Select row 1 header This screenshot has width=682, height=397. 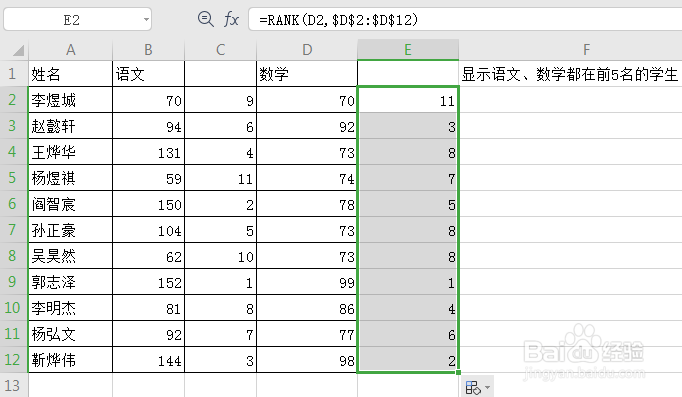(x=14, y=73)
